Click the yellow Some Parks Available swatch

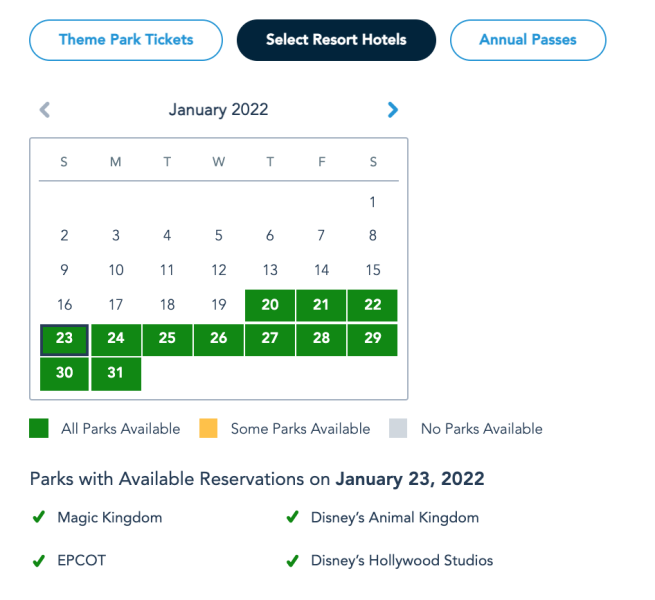[x=208, y=429]
